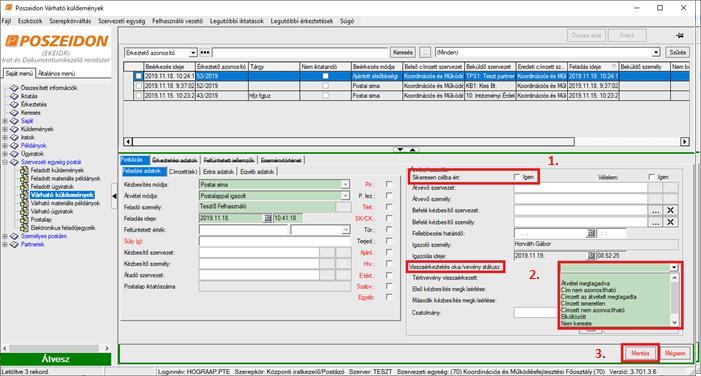
Task: Clear Befelé kézbesítő személy with X button
Action: click(670, 222)
